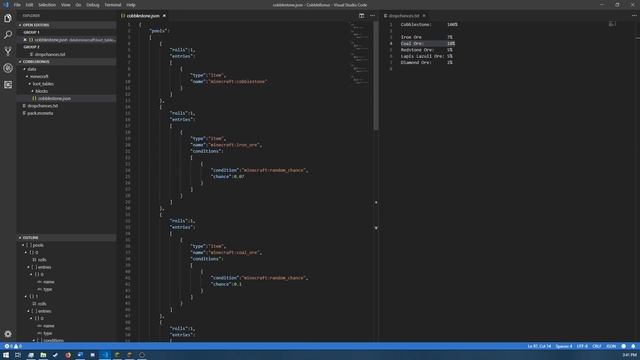Switch to Visual Studio Code taskbar icon
The height and width of the screenshot is (360, 640).
coord(105,355)
